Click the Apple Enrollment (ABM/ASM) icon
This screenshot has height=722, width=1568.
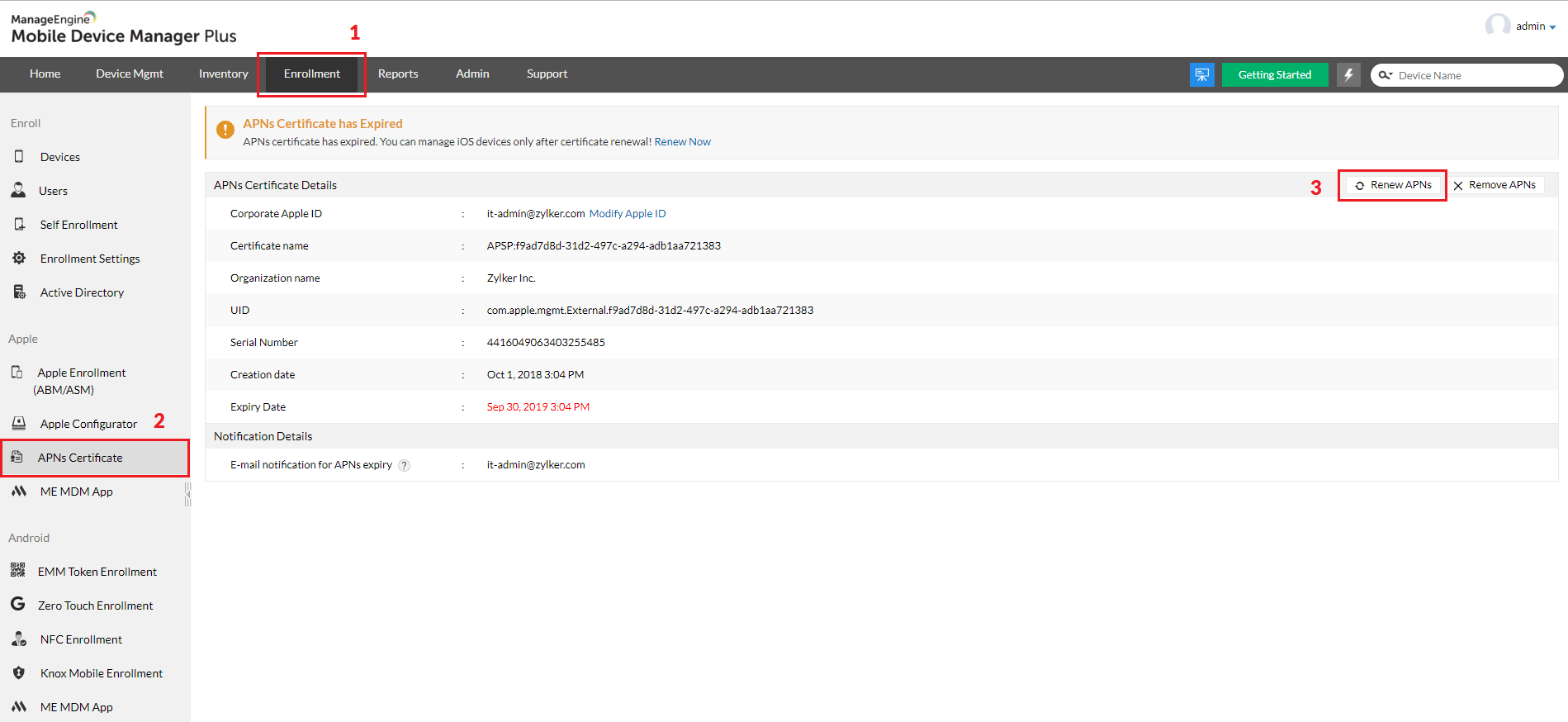click(x=17, y=372)
